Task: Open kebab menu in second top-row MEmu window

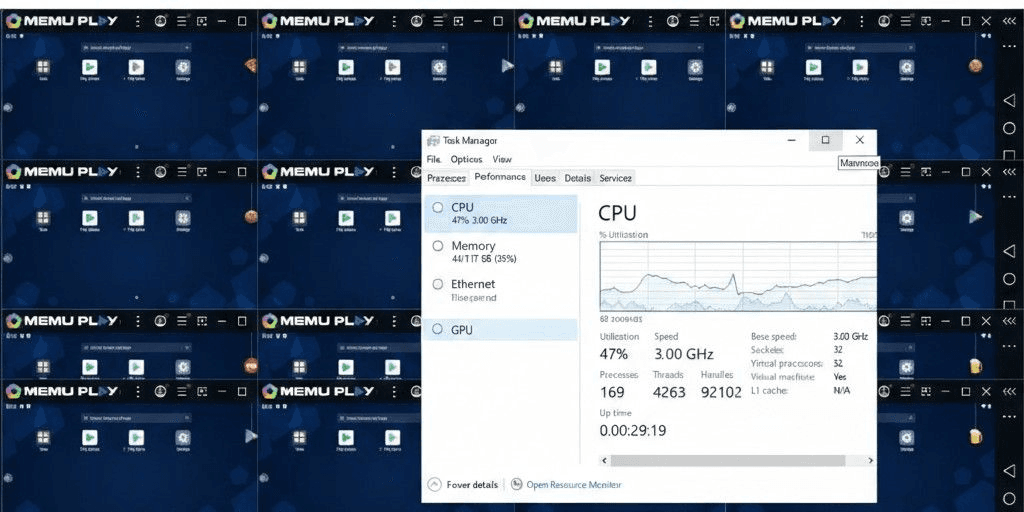Action: 394,21
